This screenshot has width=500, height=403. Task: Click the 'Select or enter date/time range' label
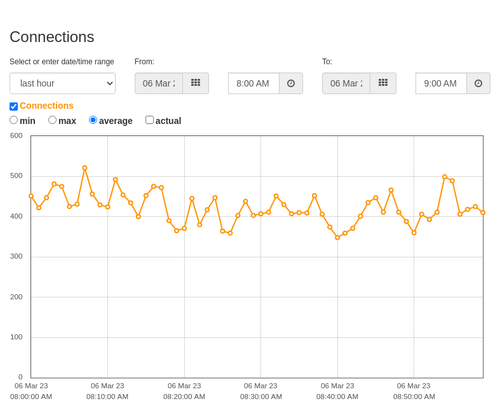click(x=62, y=62)
